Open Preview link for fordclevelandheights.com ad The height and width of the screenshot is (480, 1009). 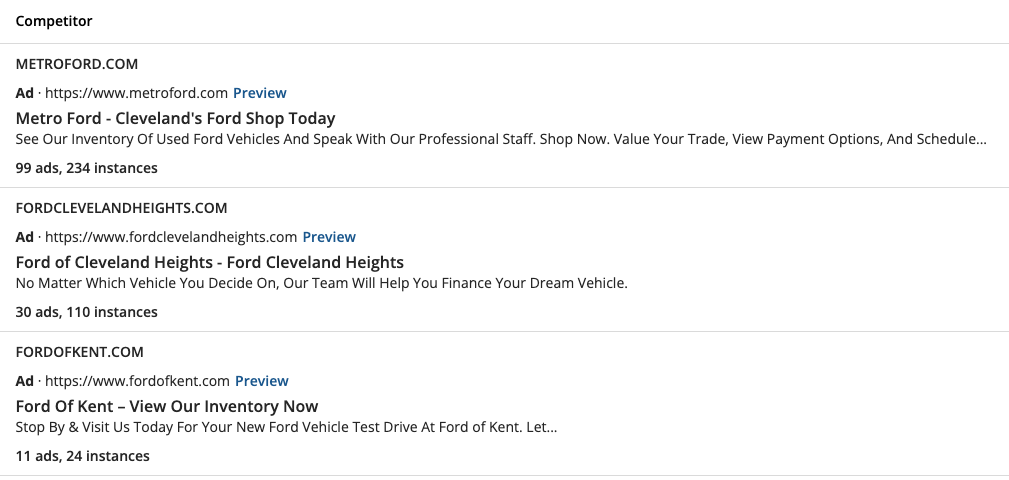(x=329, y=237)
